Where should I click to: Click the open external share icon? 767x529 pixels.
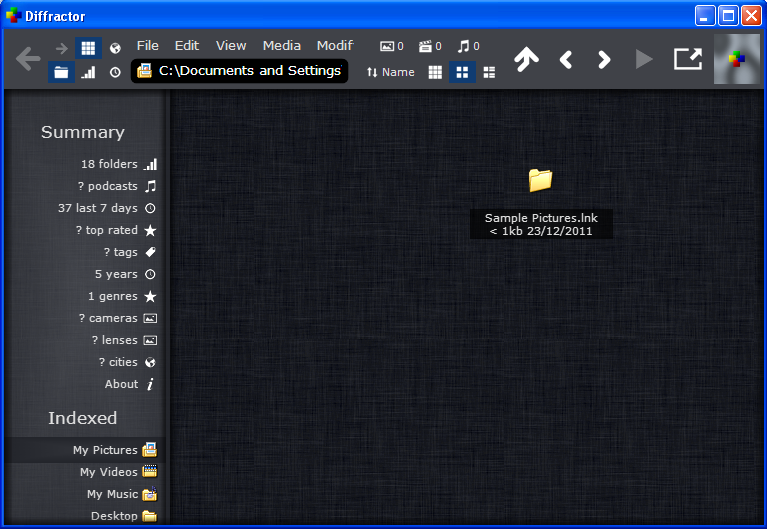(x=688, y=59)
